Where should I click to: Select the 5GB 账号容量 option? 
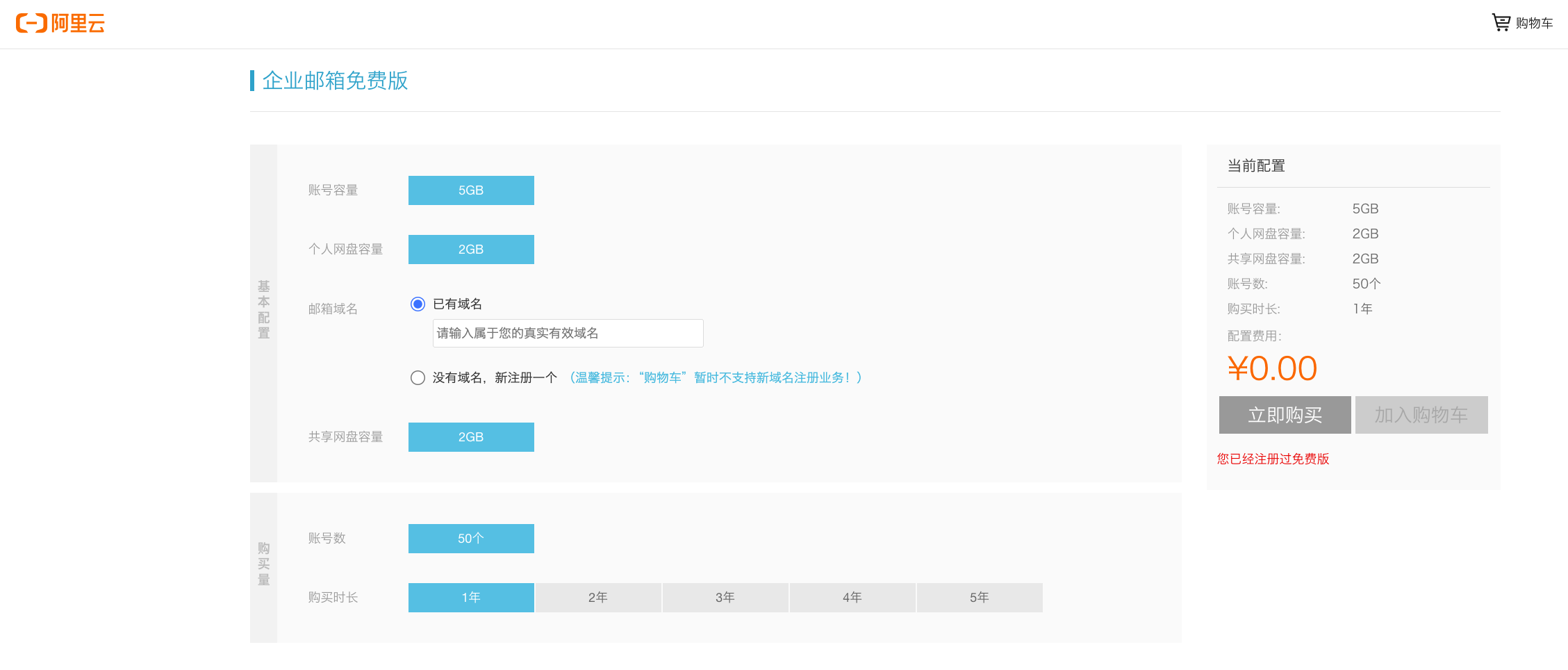471,190
